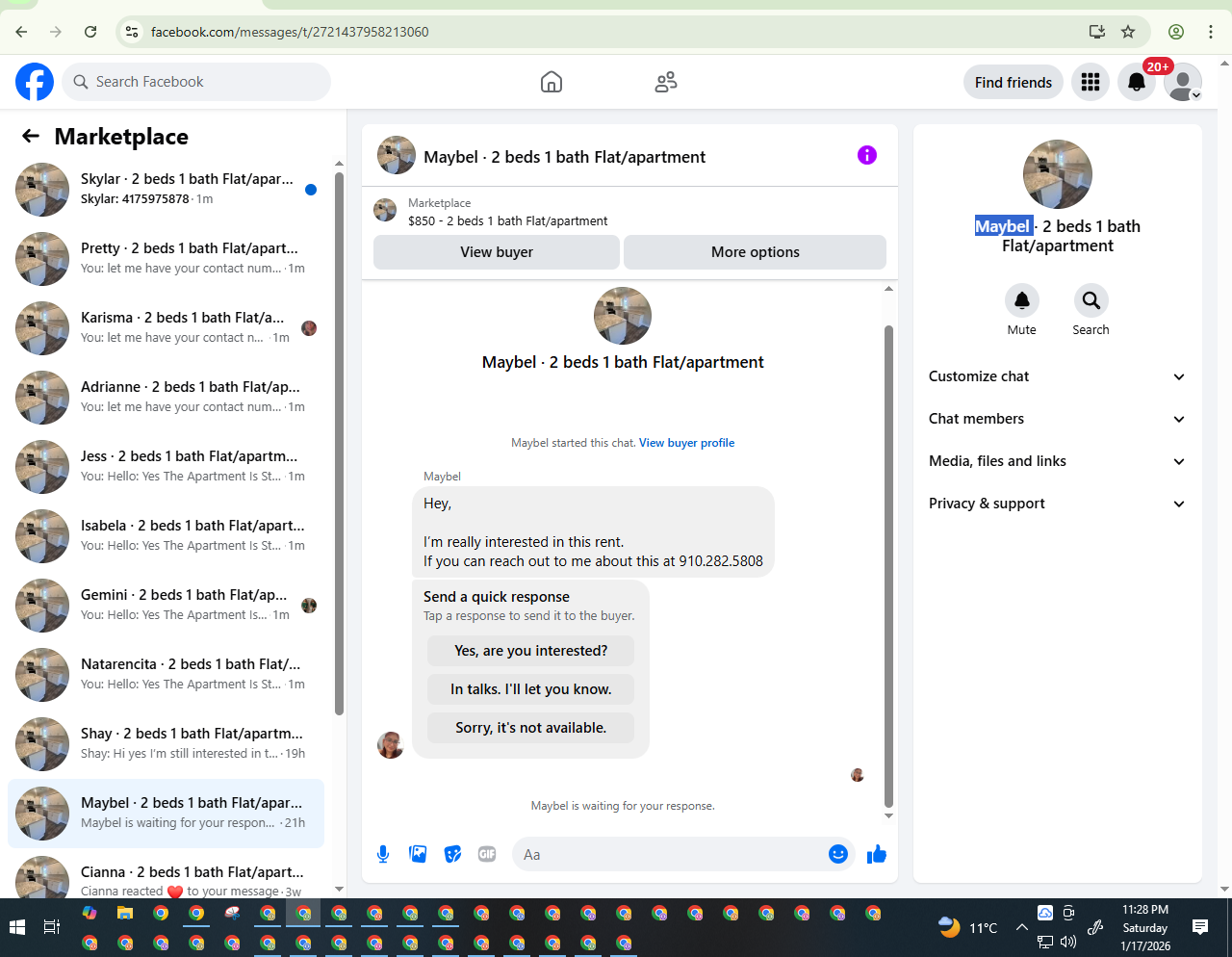Open Isabela conversation in list
1232x957 pixels.
coord(166,536)
